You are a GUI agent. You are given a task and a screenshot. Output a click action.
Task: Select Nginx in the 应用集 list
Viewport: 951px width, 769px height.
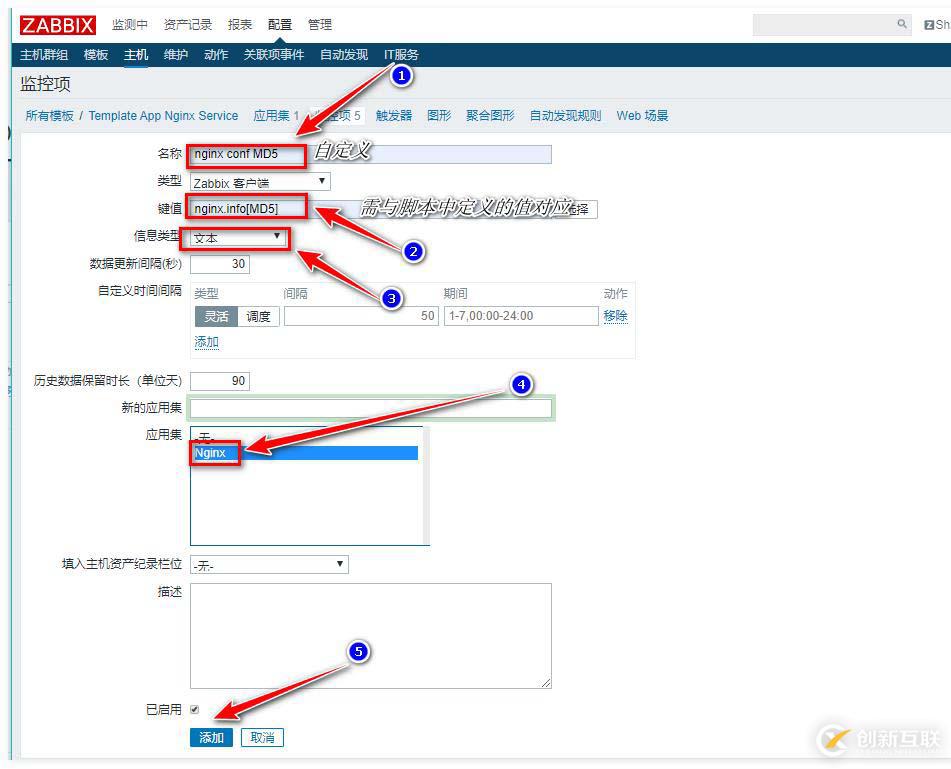pyautogui.click(x=306, y=453)
